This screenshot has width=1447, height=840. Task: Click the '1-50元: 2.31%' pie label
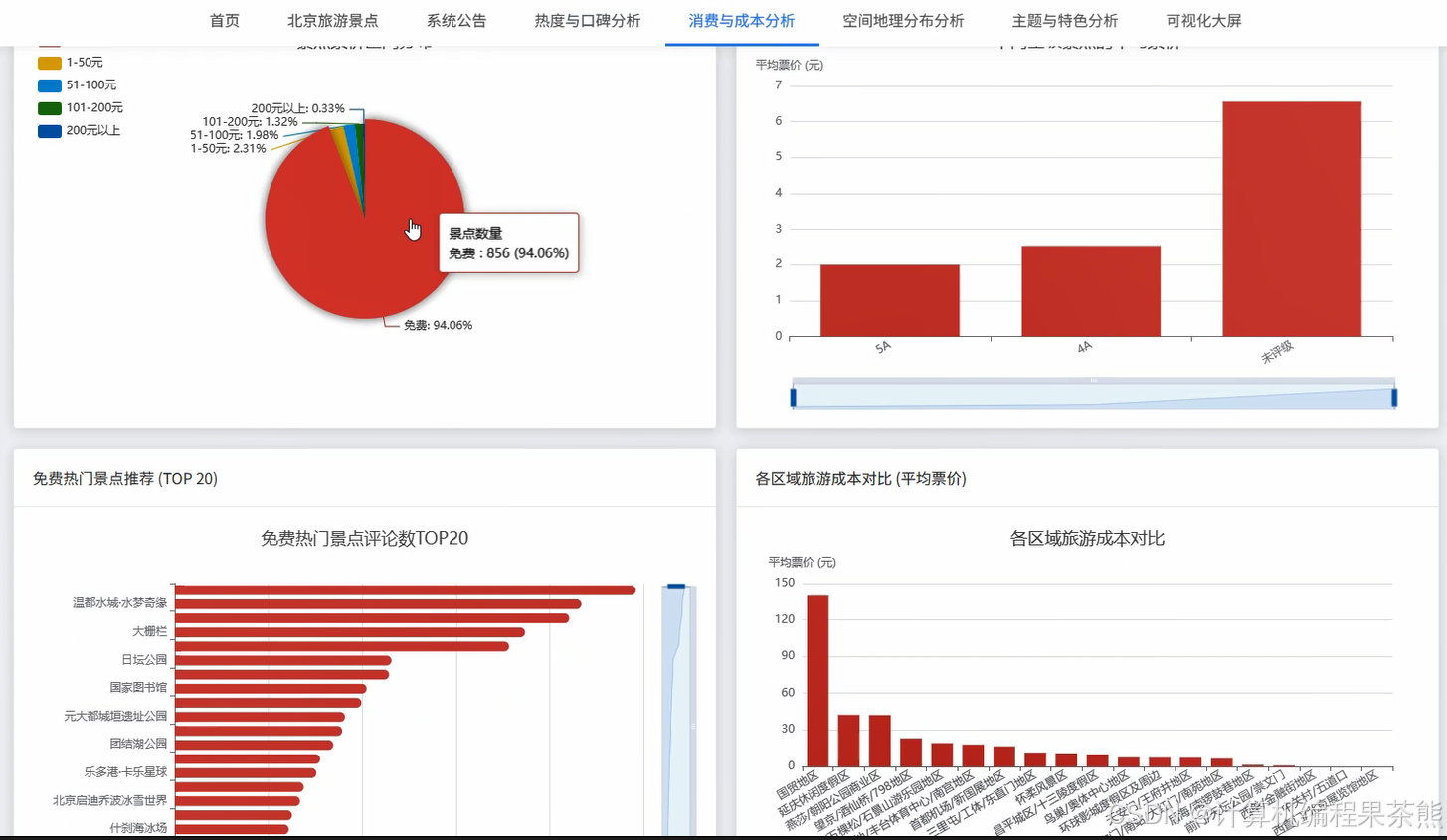(x=228, y=148)
